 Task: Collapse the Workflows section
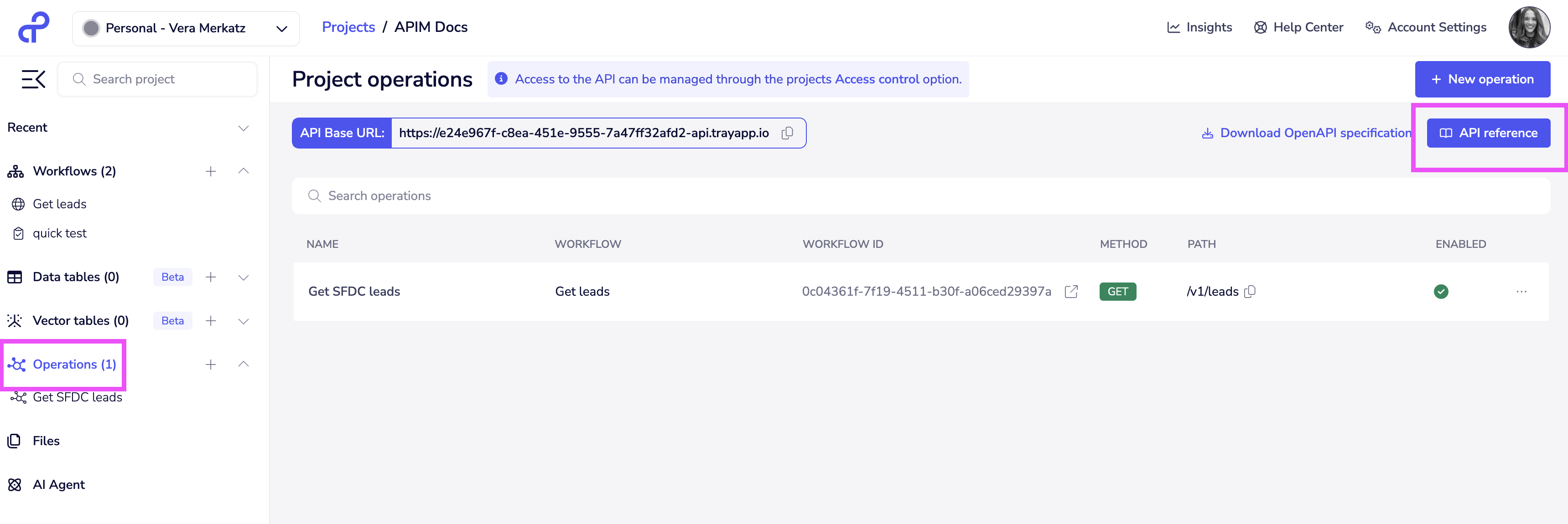[244, 171]
